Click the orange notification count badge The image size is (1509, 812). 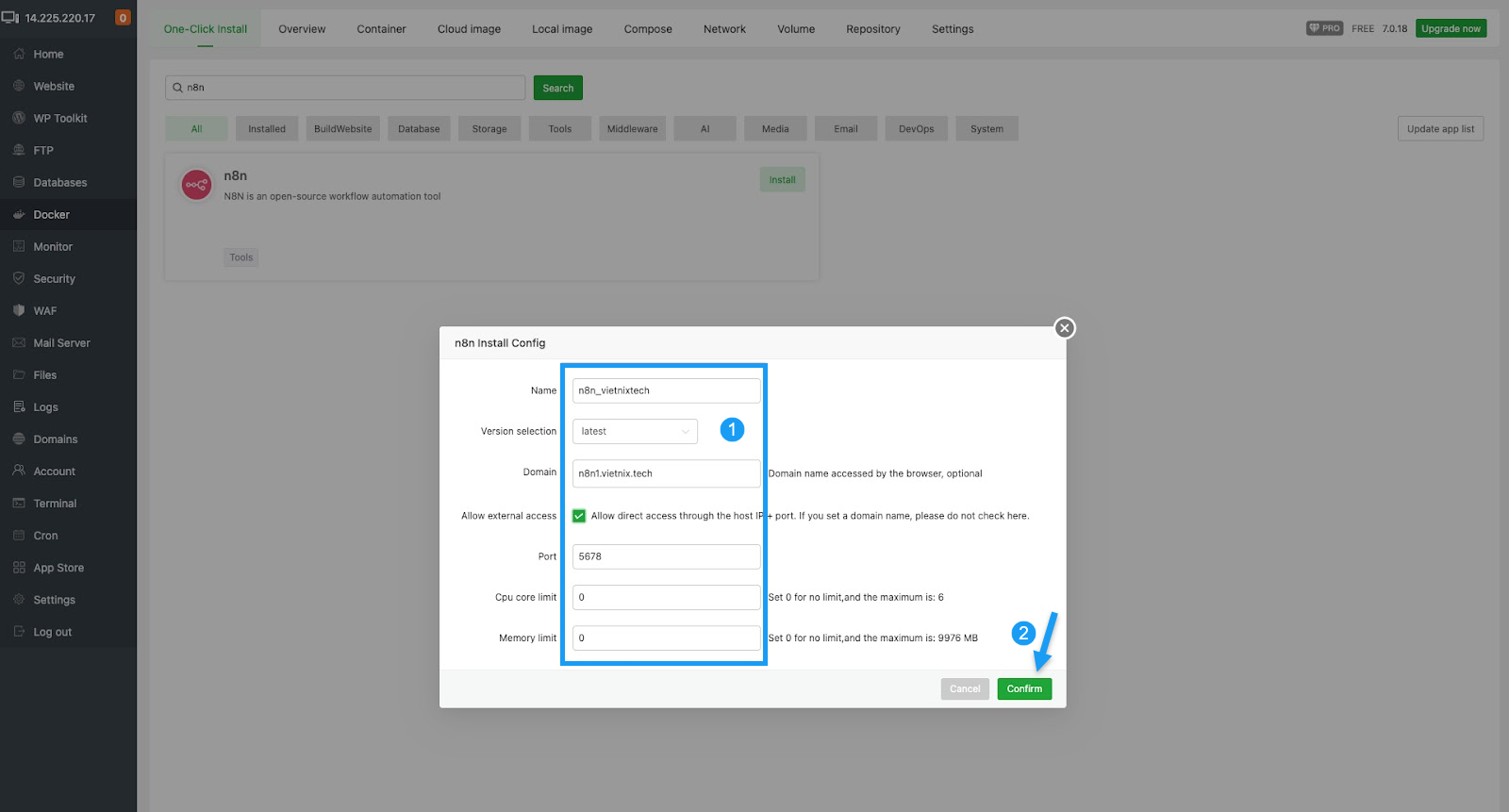tap(123, 18)
